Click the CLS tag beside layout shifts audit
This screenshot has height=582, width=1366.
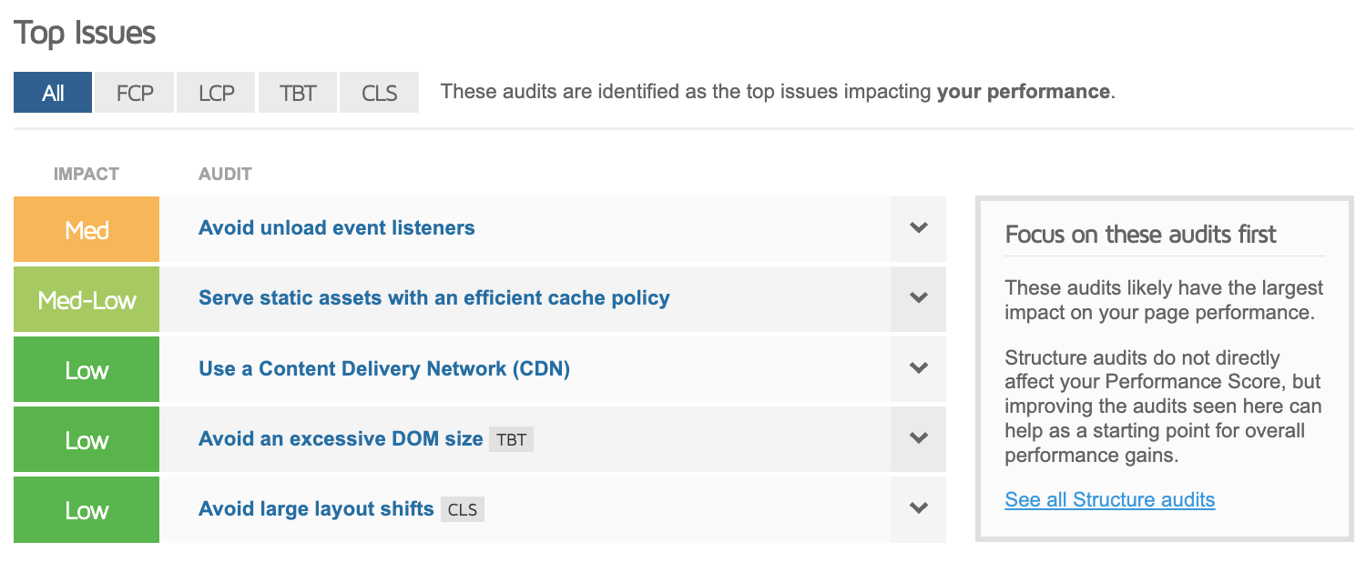click(x=462, y=509)
